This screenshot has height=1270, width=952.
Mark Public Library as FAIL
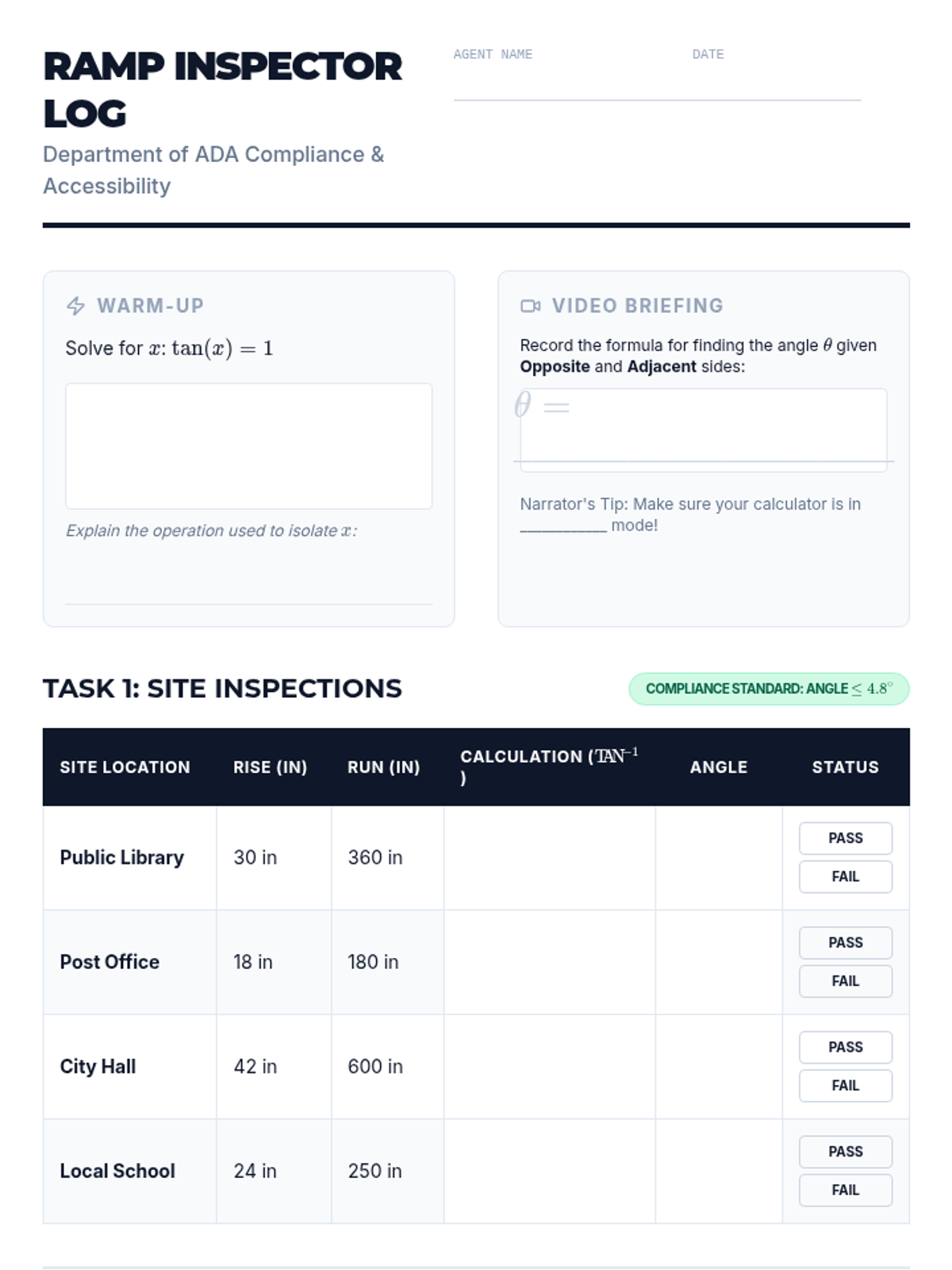845,876
